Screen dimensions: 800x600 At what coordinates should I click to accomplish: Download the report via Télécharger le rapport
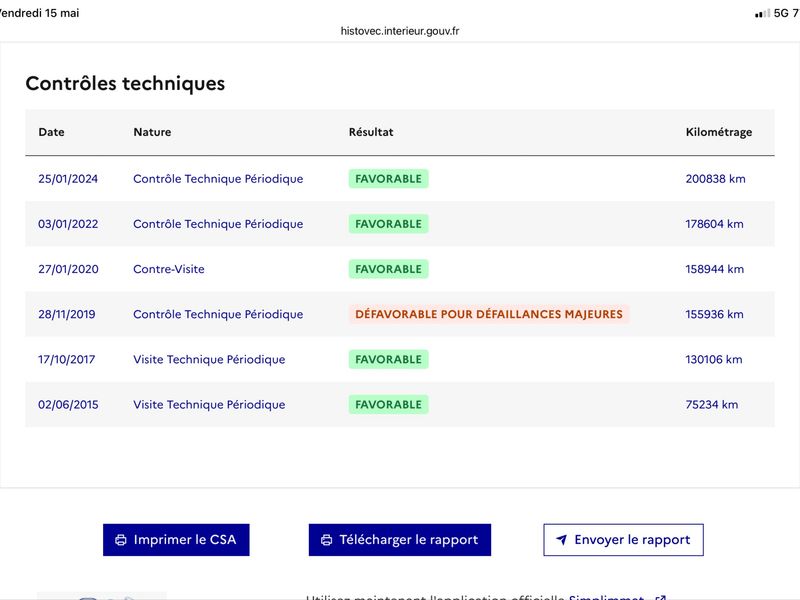(x=399, y=540)
